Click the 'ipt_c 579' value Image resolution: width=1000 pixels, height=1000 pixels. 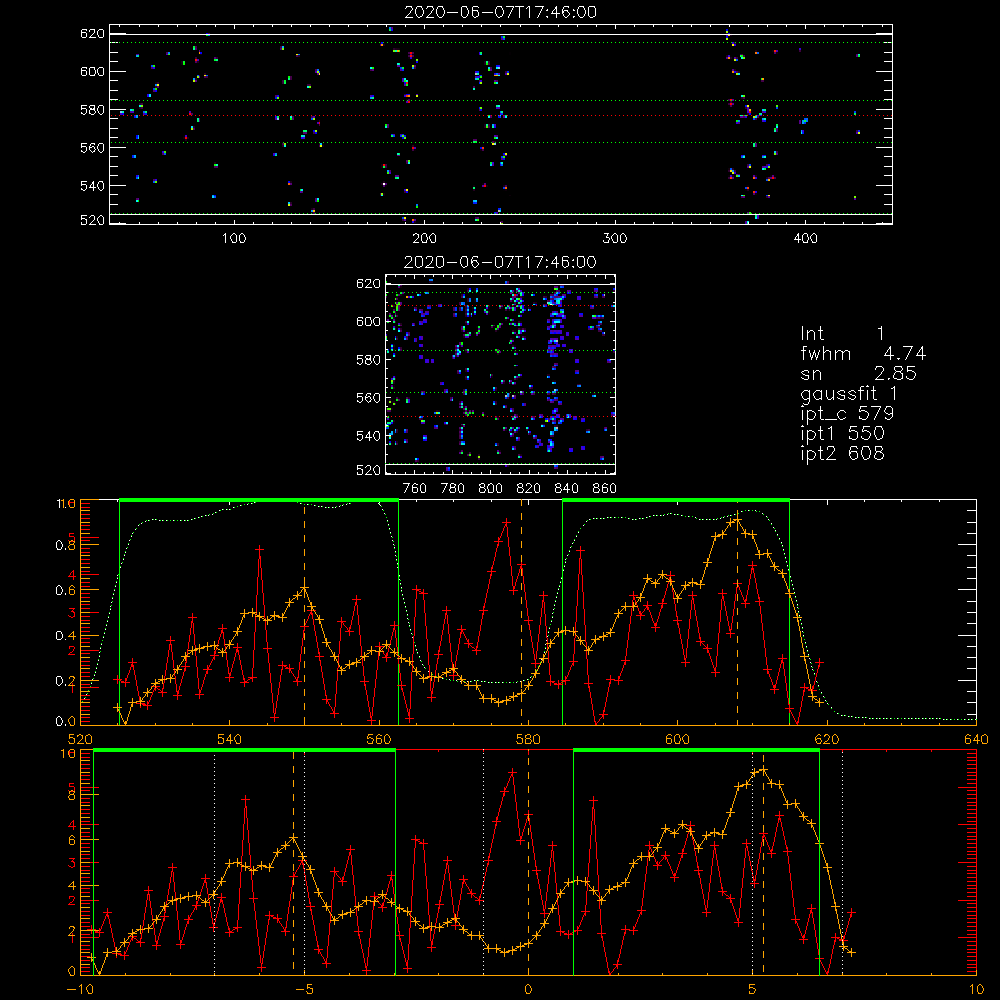click(847, 414)
